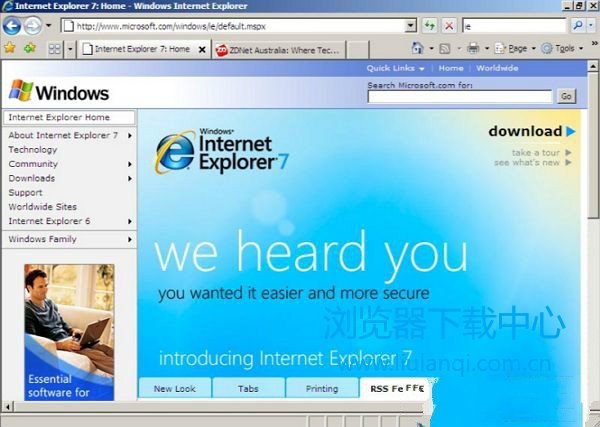600x427 pixels.
Task: Select Internet Explorer Home in sidebar
Action: point(69,117)
